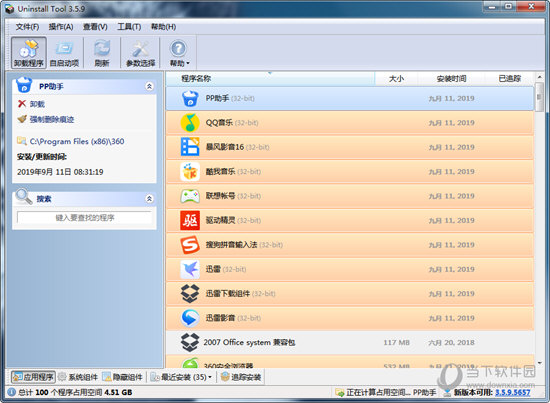550x403 pixels.
Task: Select the 迅雷 program icon
Action: (190, 269)
